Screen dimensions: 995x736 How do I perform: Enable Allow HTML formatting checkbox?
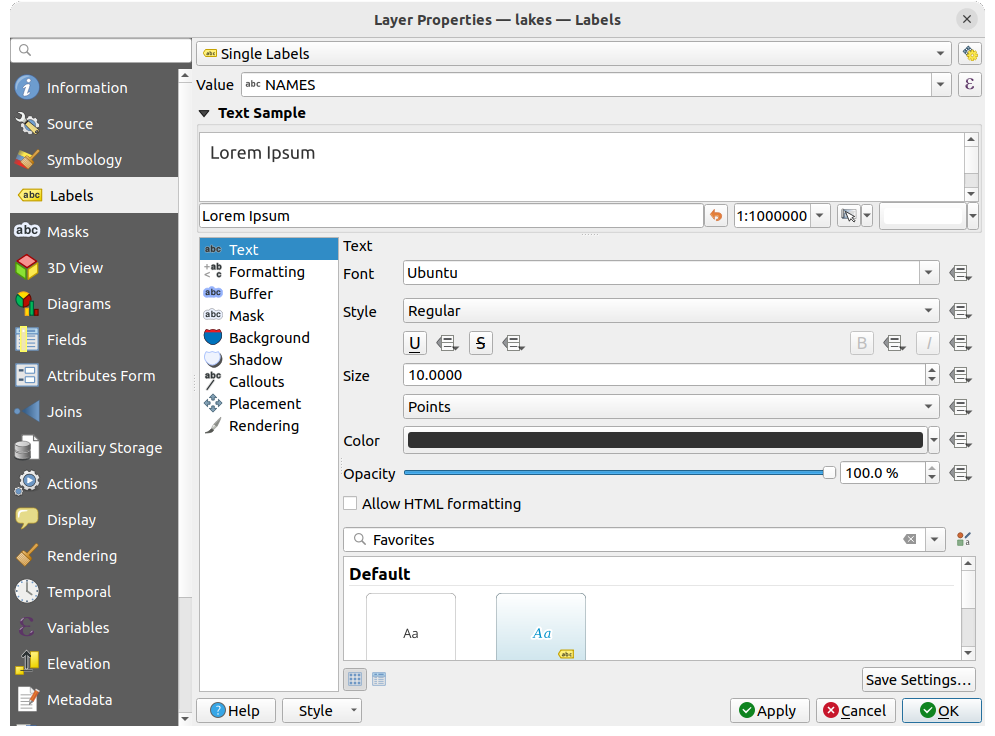(350, 504)
